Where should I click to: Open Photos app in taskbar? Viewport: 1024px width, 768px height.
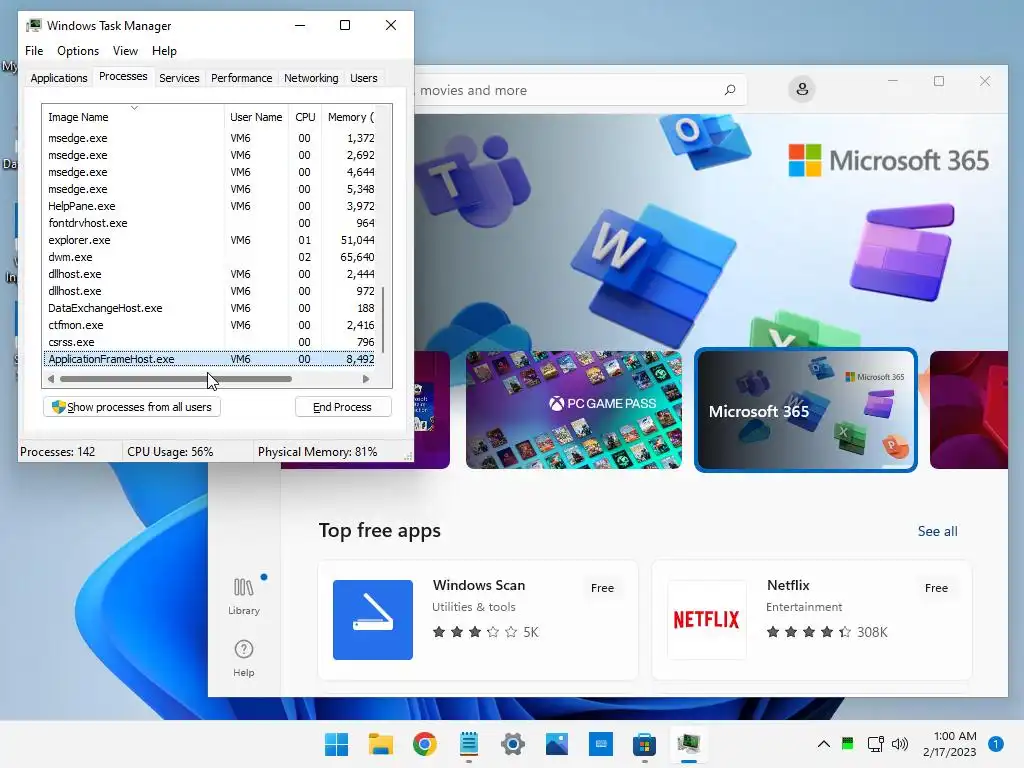point(557,744)
